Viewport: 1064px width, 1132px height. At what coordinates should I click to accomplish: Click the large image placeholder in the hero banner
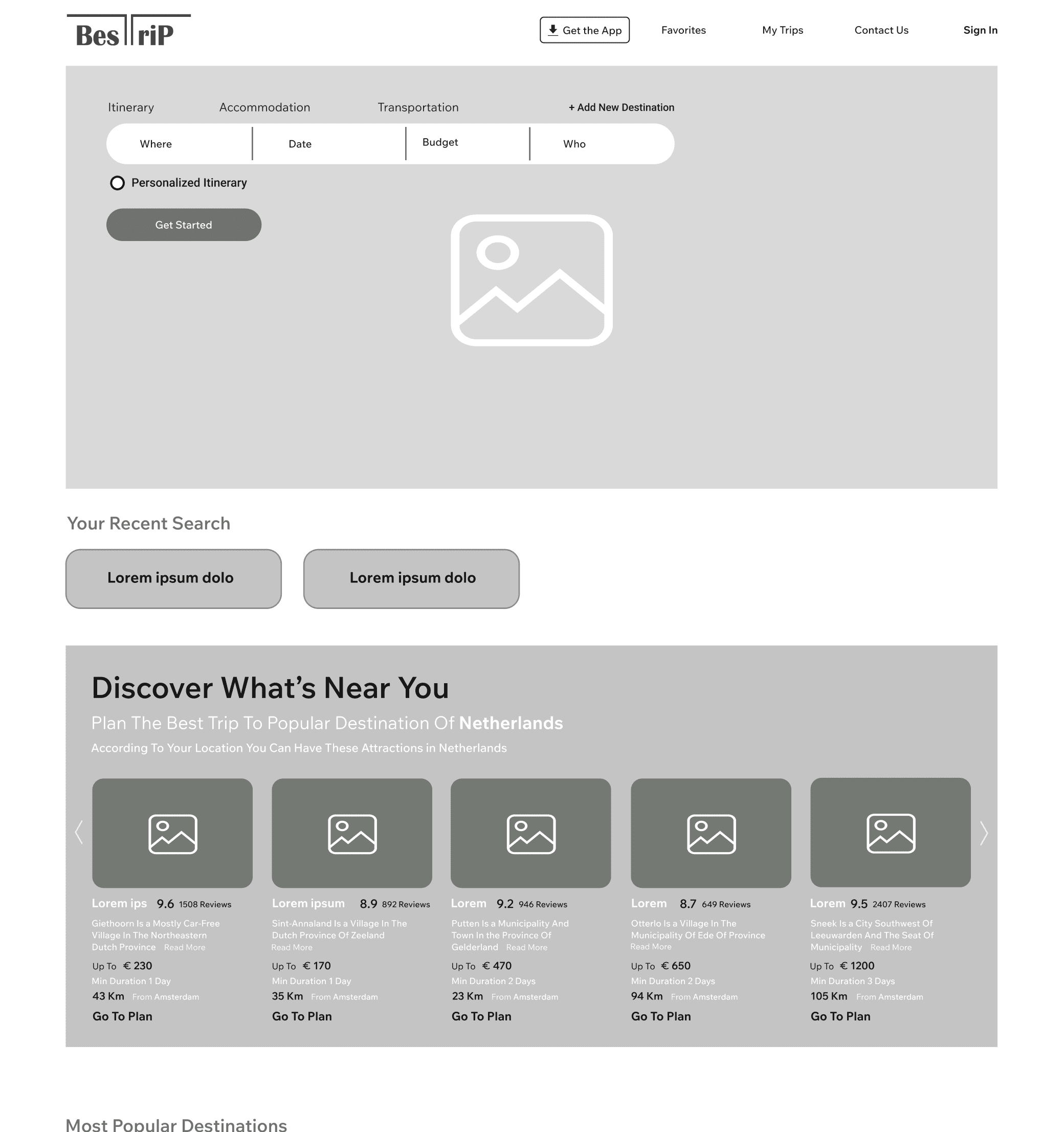[531, 281]
